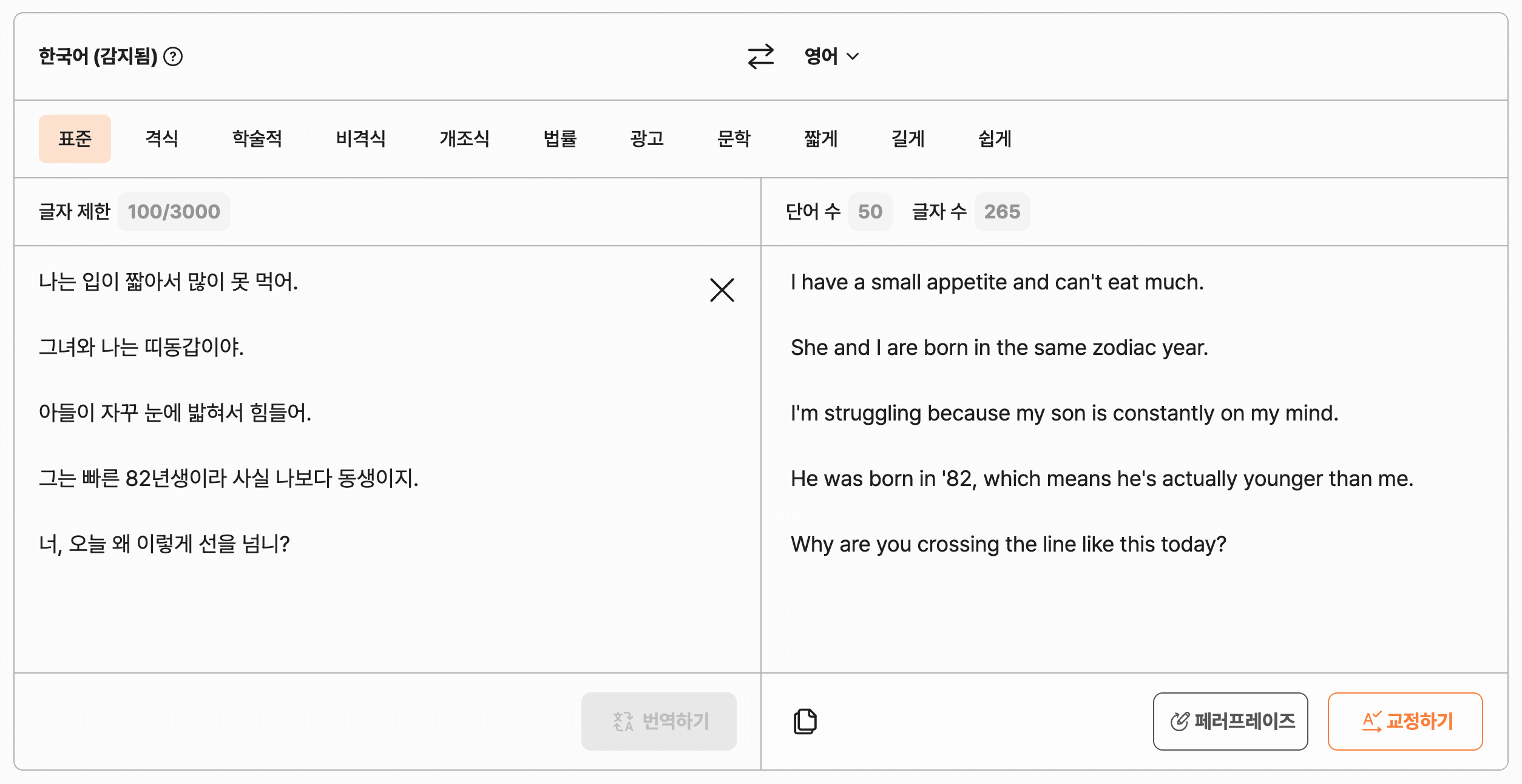
Task: Select the 표준 style tab
Action: (75, 139)
